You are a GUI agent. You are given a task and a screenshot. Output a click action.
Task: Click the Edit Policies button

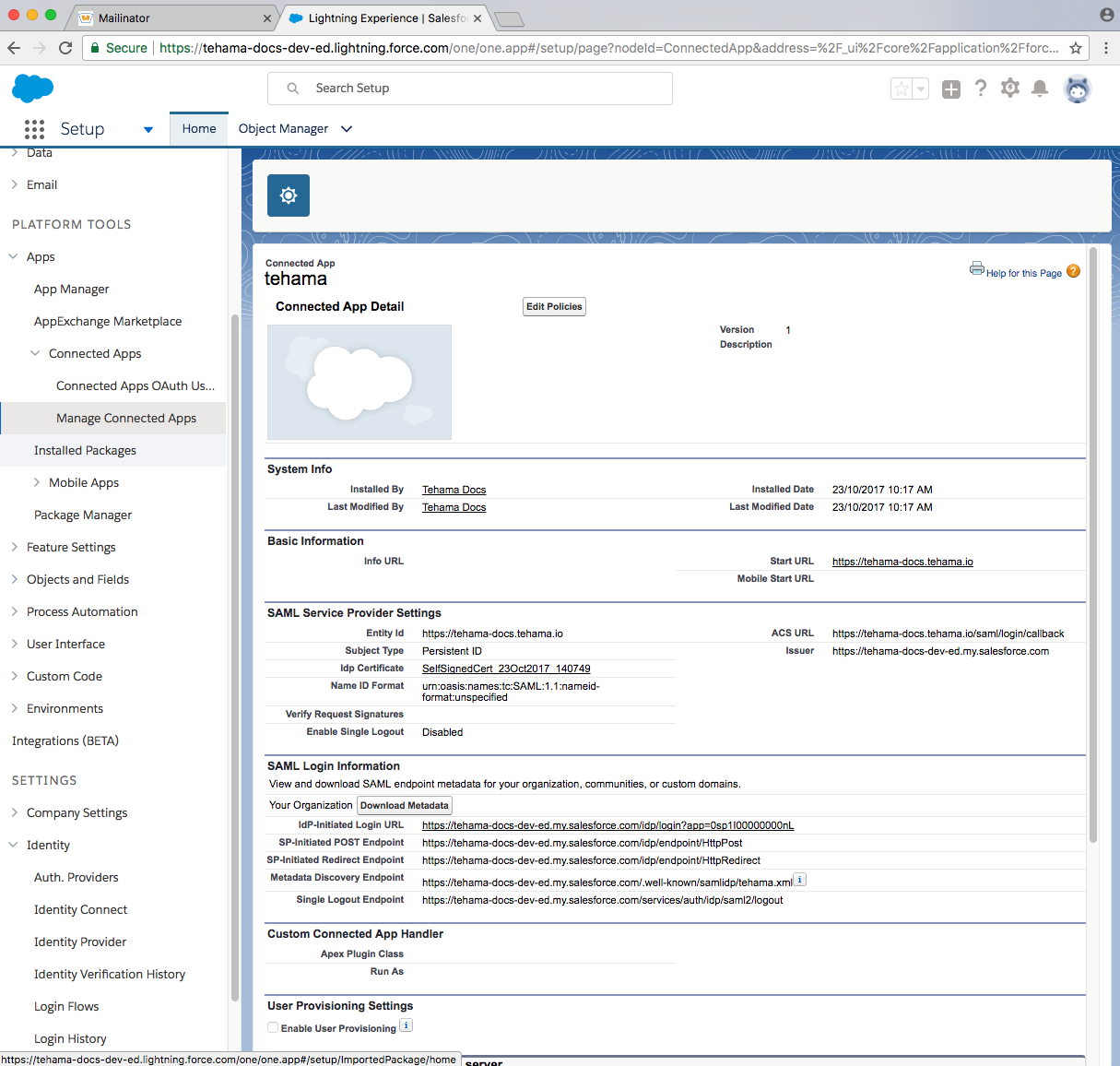[554, 307]
